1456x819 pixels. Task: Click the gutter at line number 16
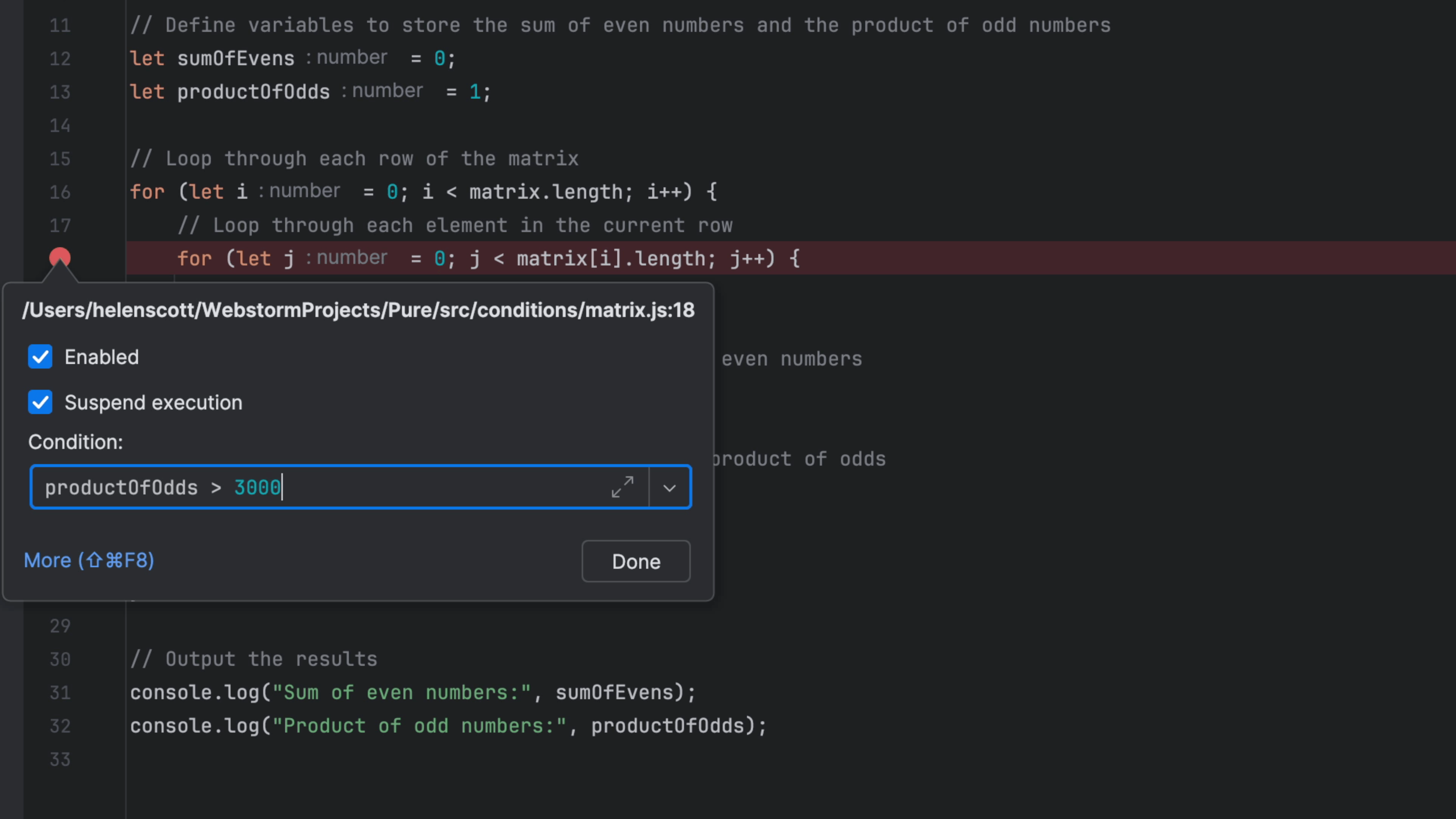click(x=60, y=192)
